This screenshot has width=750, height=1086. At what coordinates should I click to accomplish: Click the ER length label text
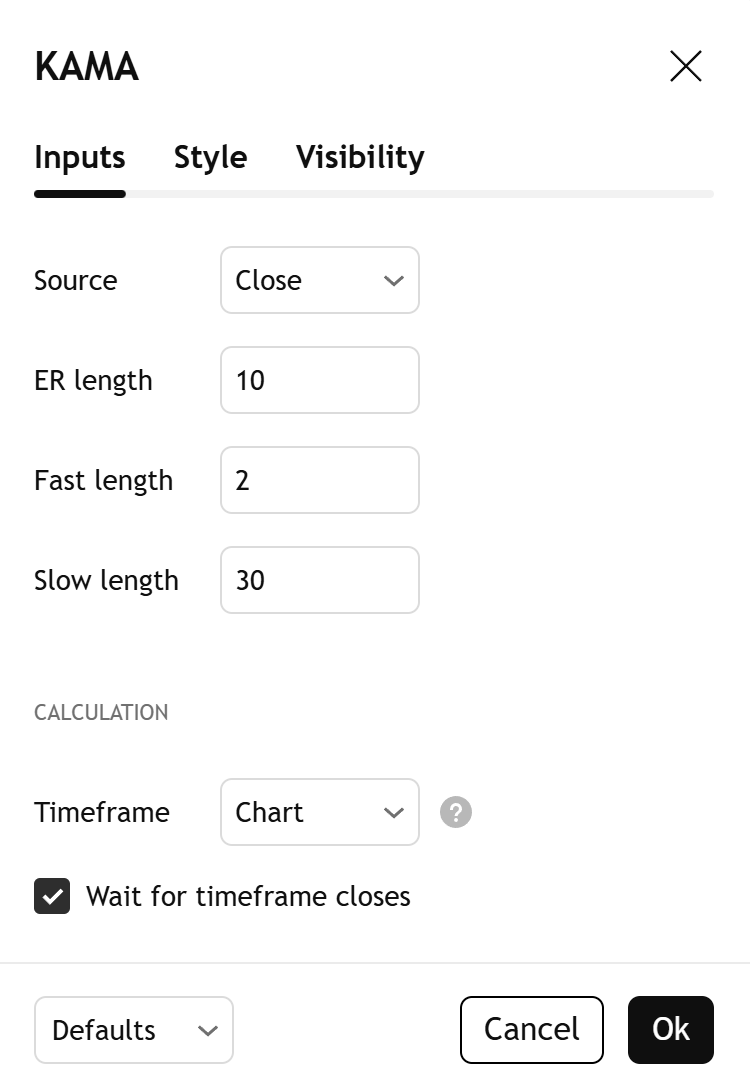click(93, 380)
